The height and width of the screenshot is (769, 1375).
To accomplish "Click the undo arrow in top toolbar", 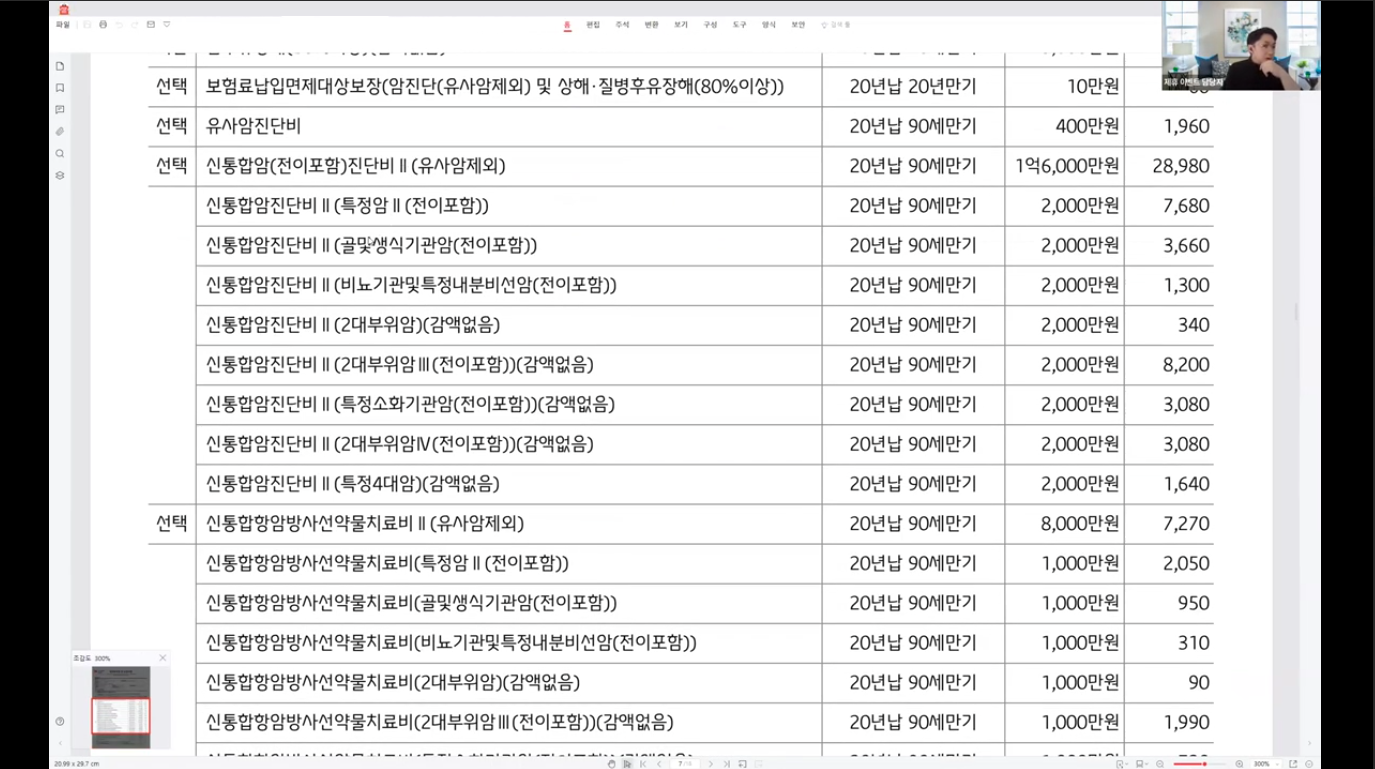I will 119,24.
